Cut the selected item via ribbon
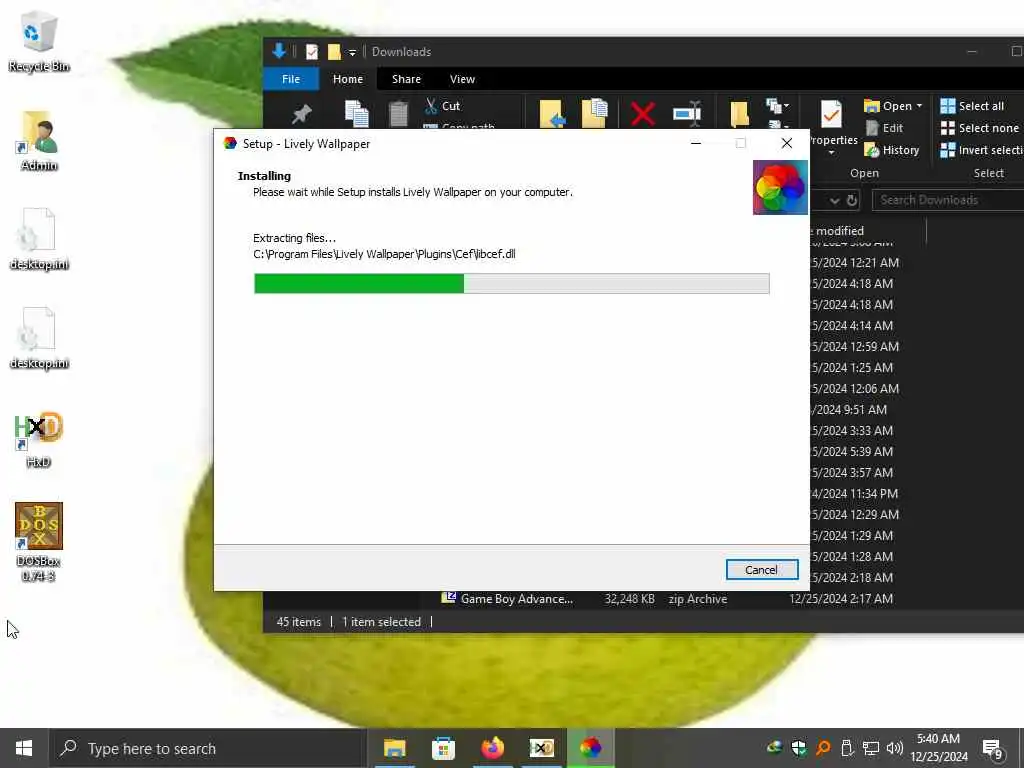1024x768 pixels. pos(442,106)
